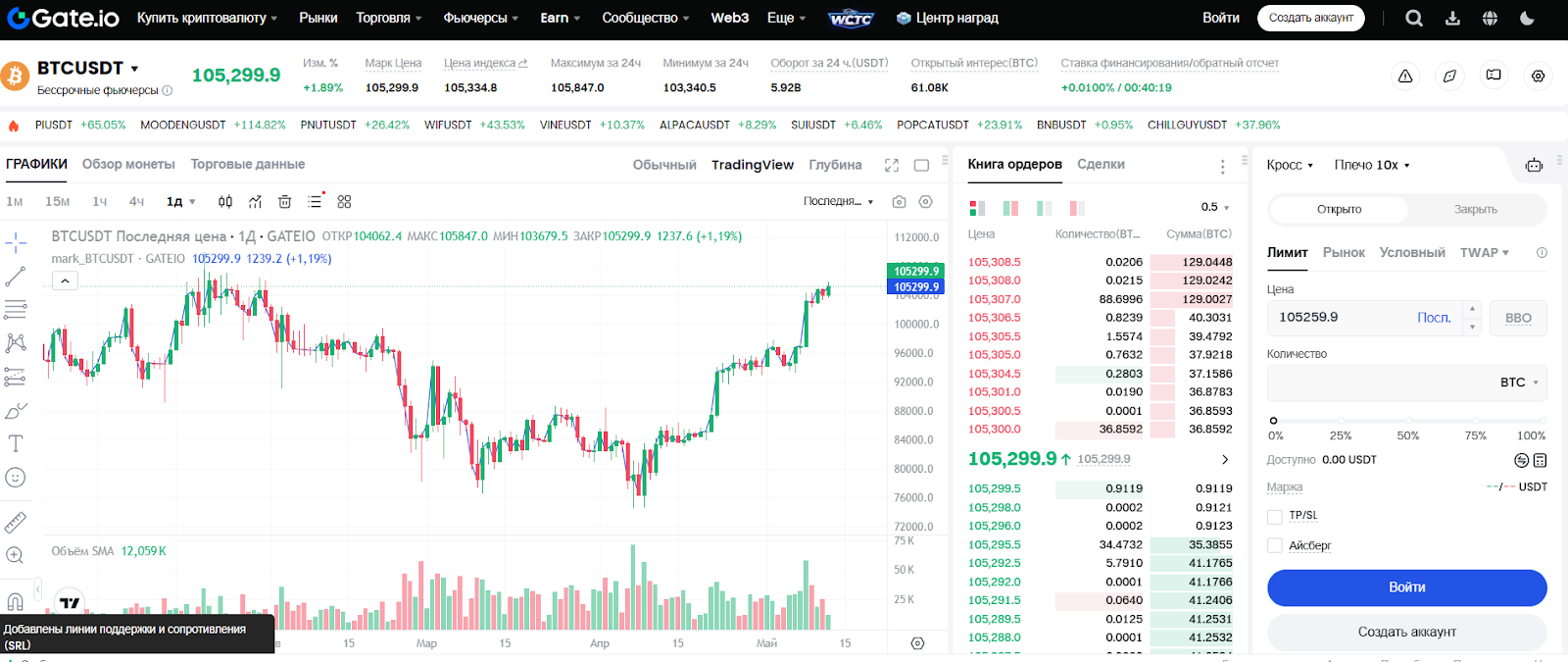Viewport: 1568px width, 662px height.
Task: Open chart settings gear beside camera
Action: tap(925, 201)
